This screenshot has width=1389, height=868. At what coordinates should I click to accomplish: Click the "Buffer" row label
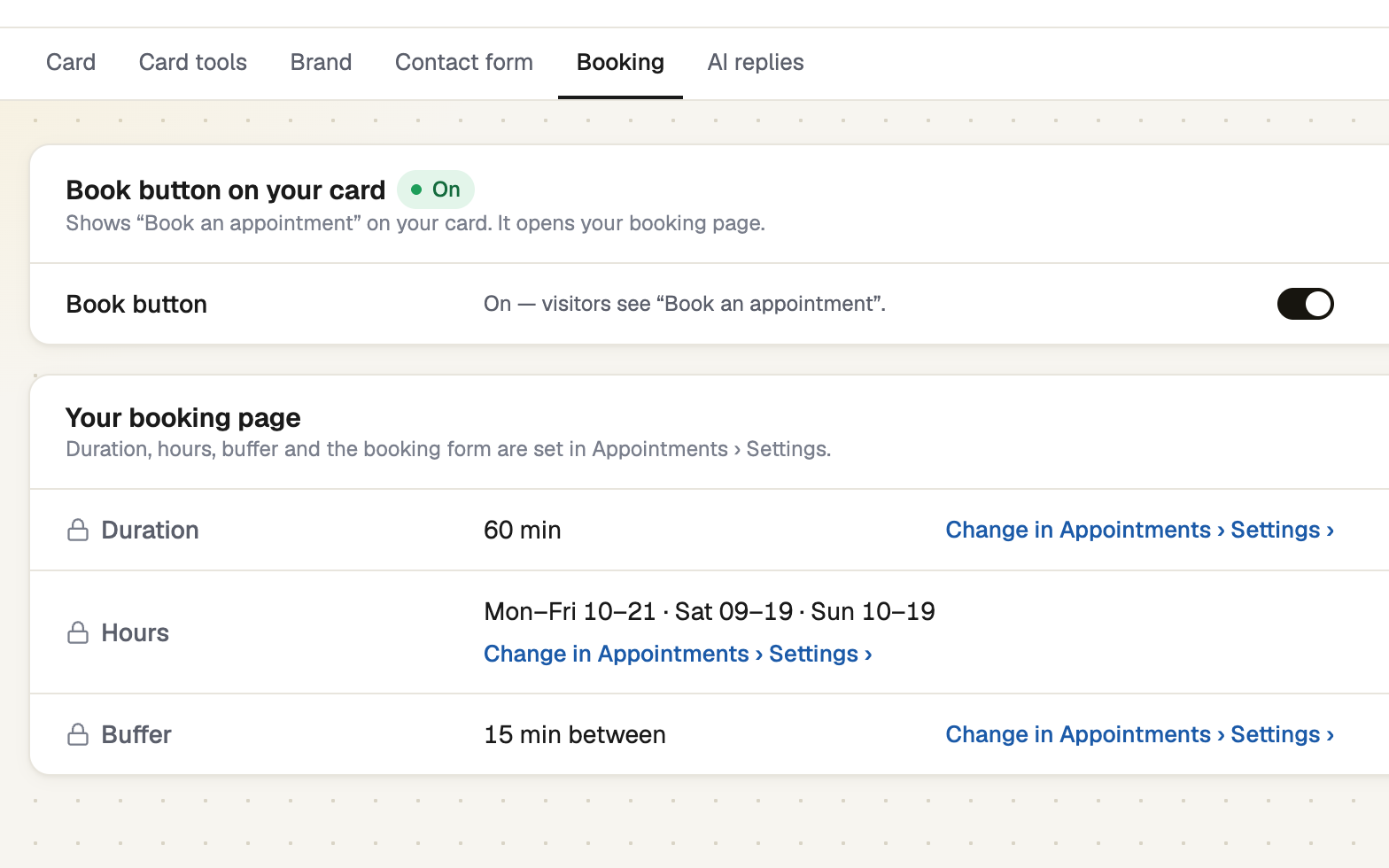[x=136, y=734]
